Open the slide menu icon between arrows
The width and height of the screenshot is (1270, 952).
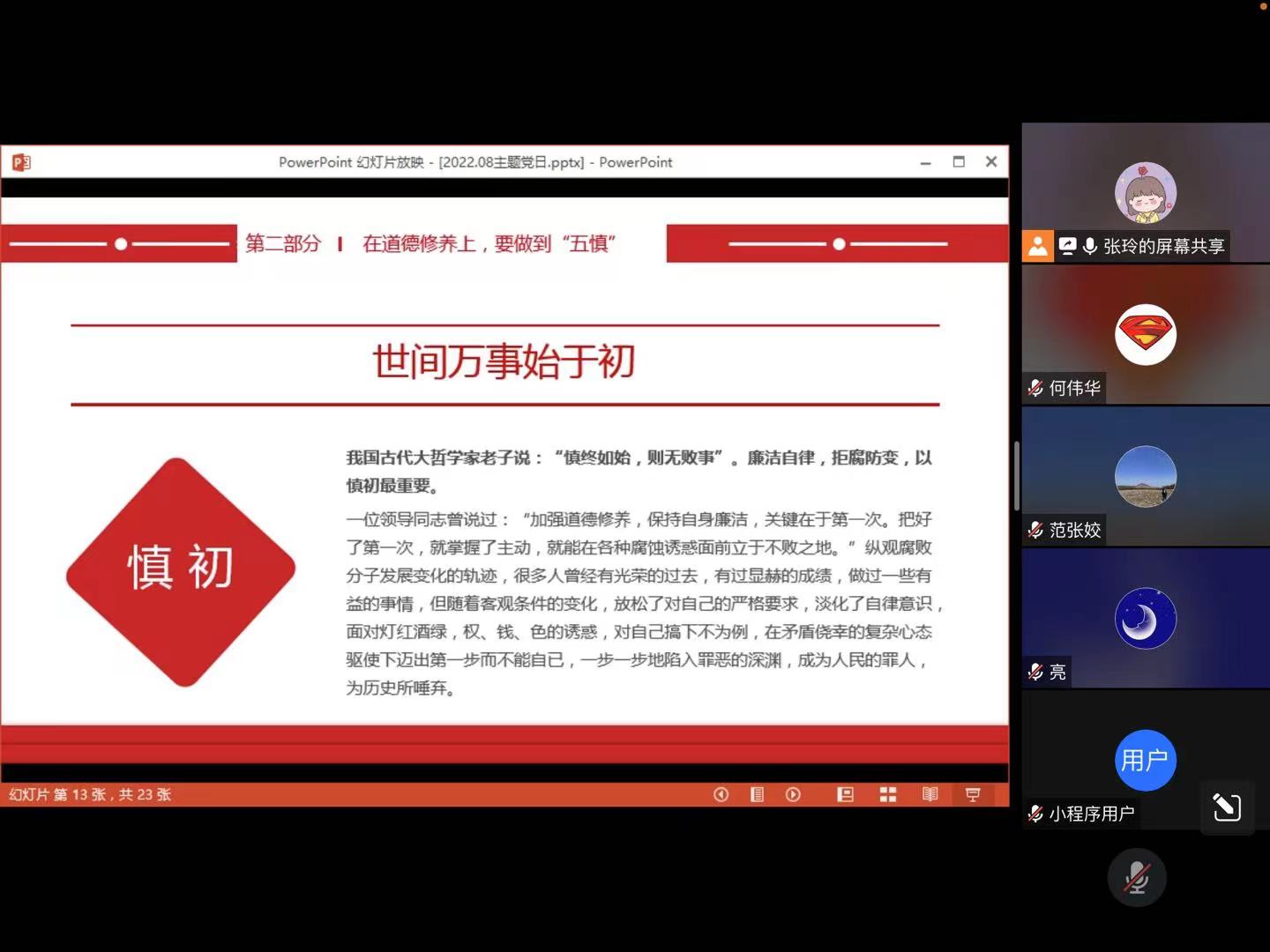click(757, 794)
